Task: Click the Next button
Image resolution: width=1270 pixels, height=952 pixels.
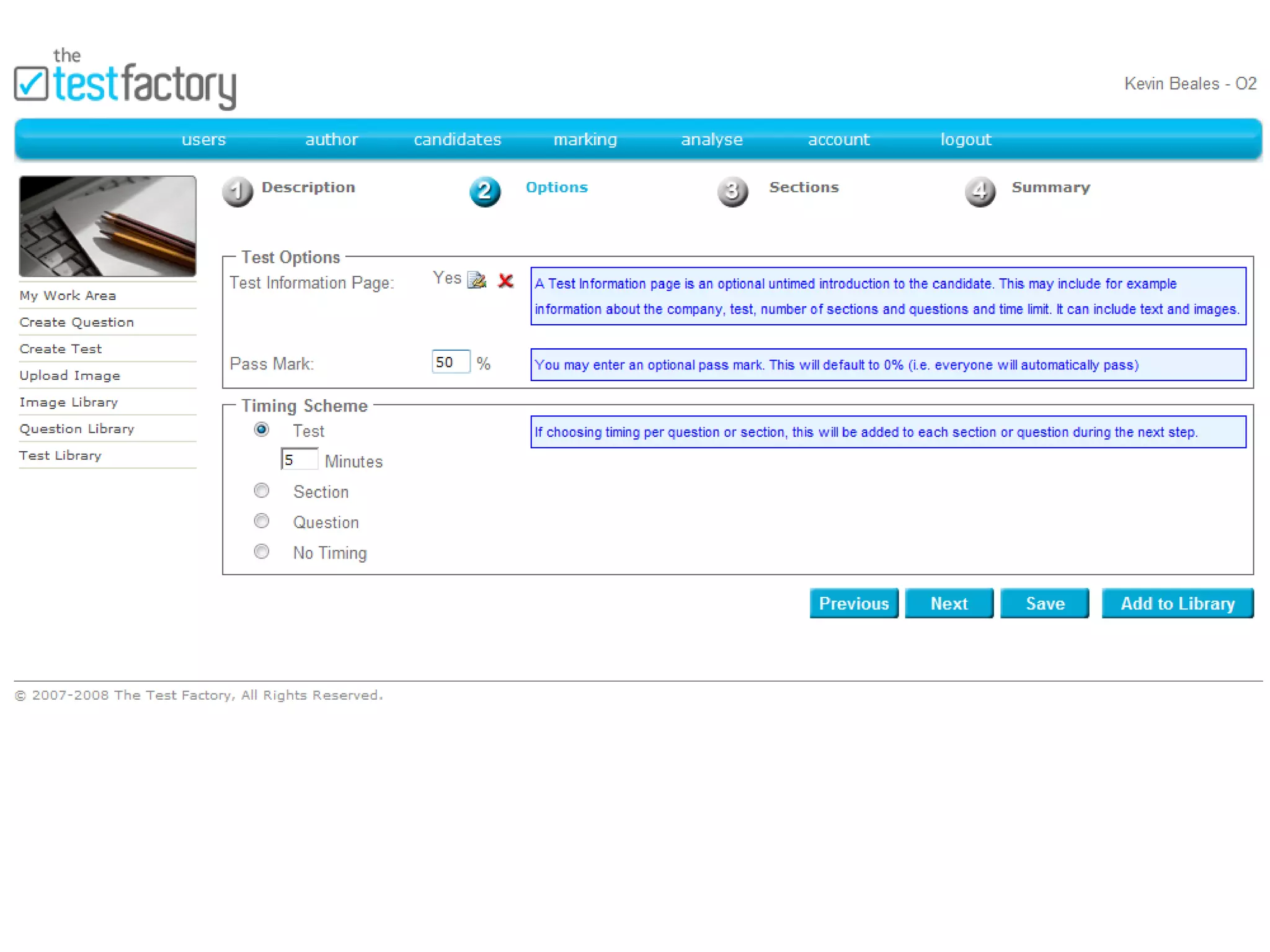Action: 949,603
